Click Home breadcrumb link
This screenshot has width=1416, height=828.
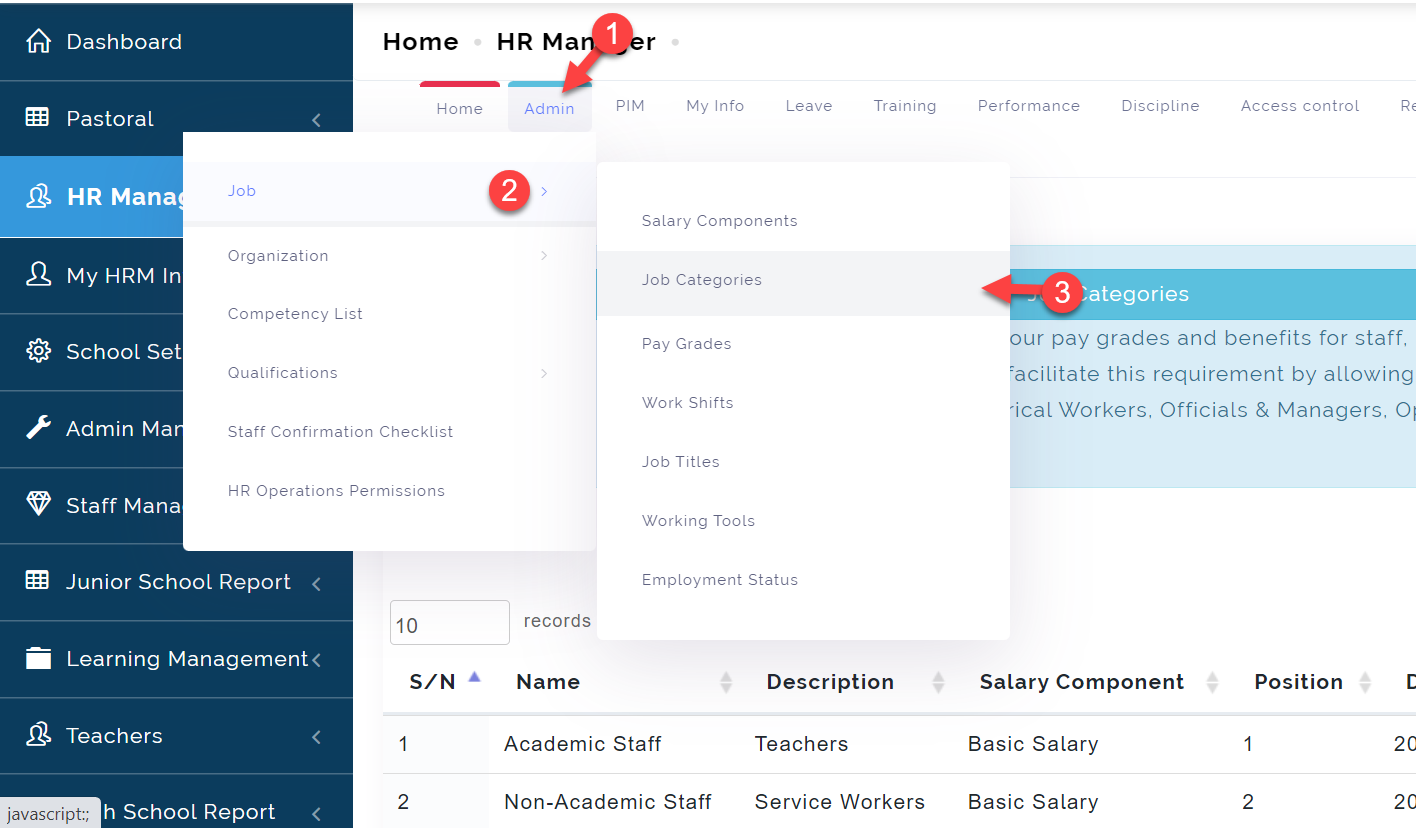coord(420,42)
